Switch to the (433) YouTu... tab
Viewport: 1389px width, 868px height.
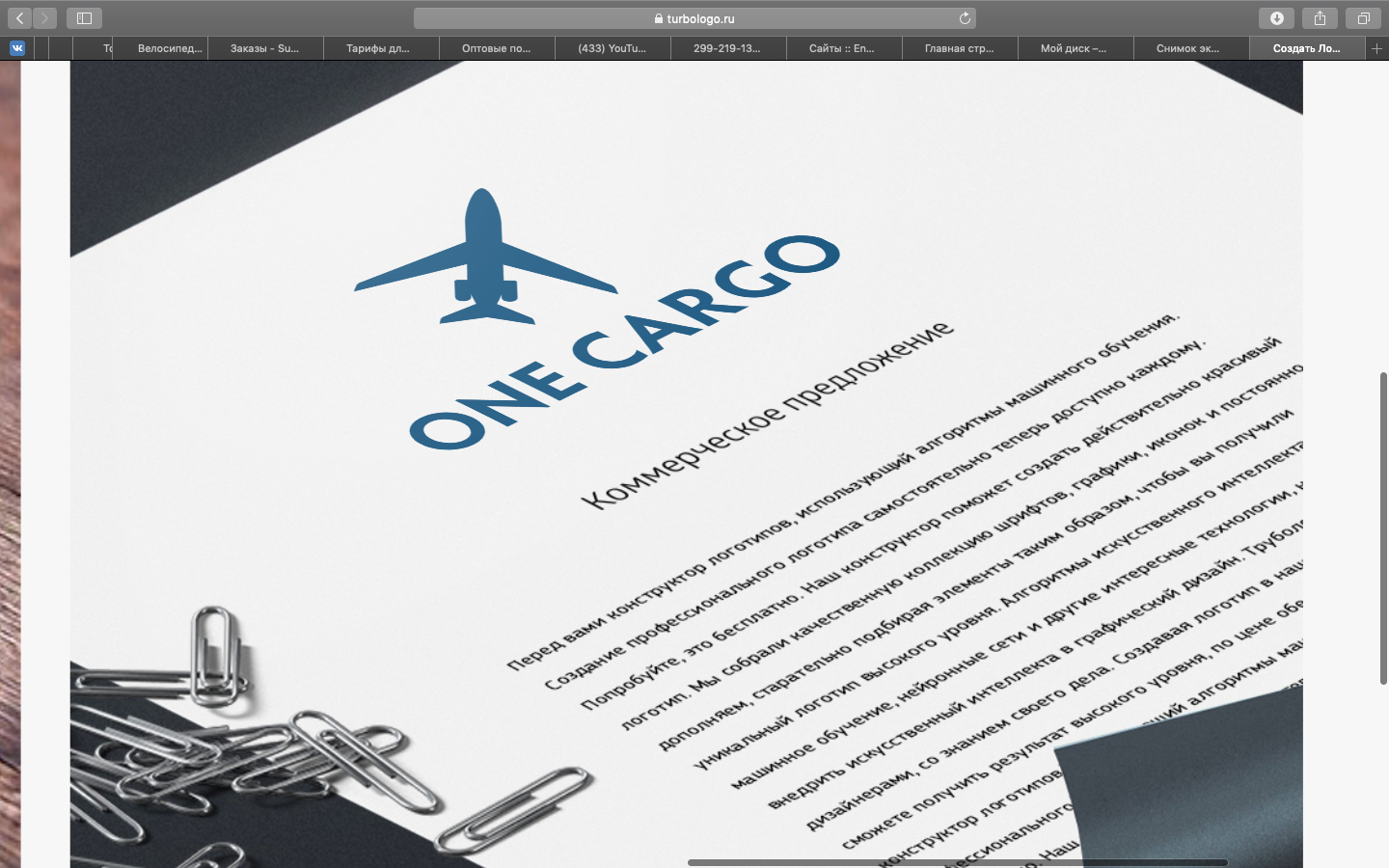(x=613, y=48)
